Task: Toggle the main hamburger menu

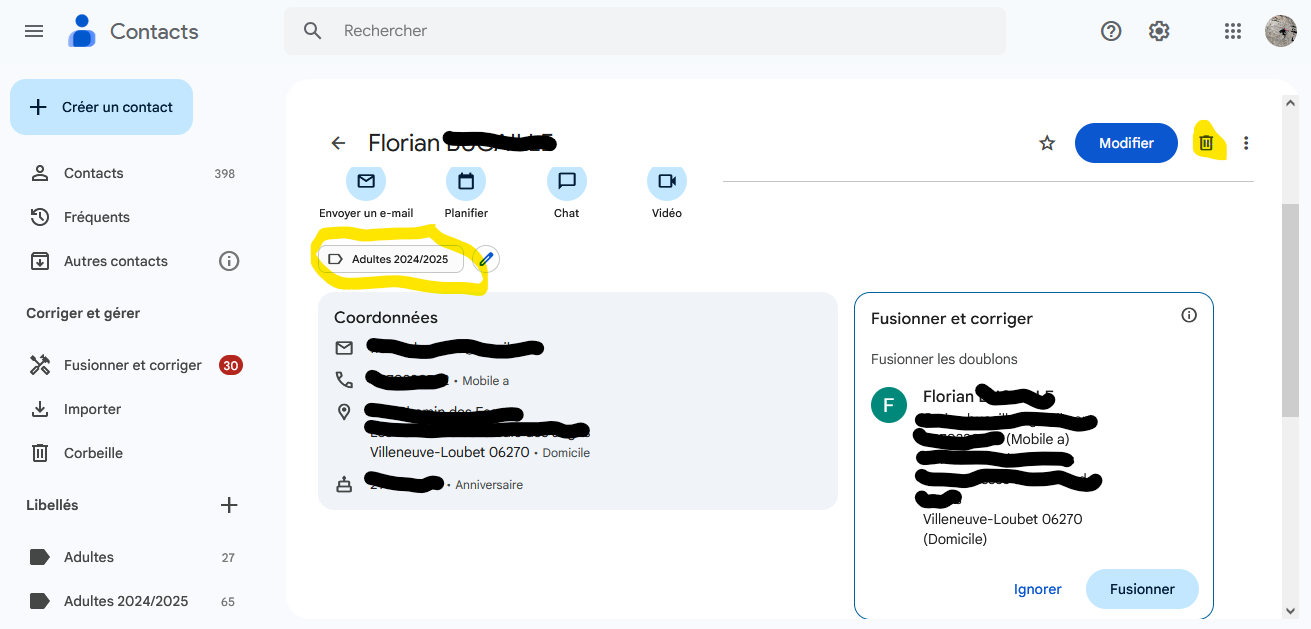Action: (34, 31)
